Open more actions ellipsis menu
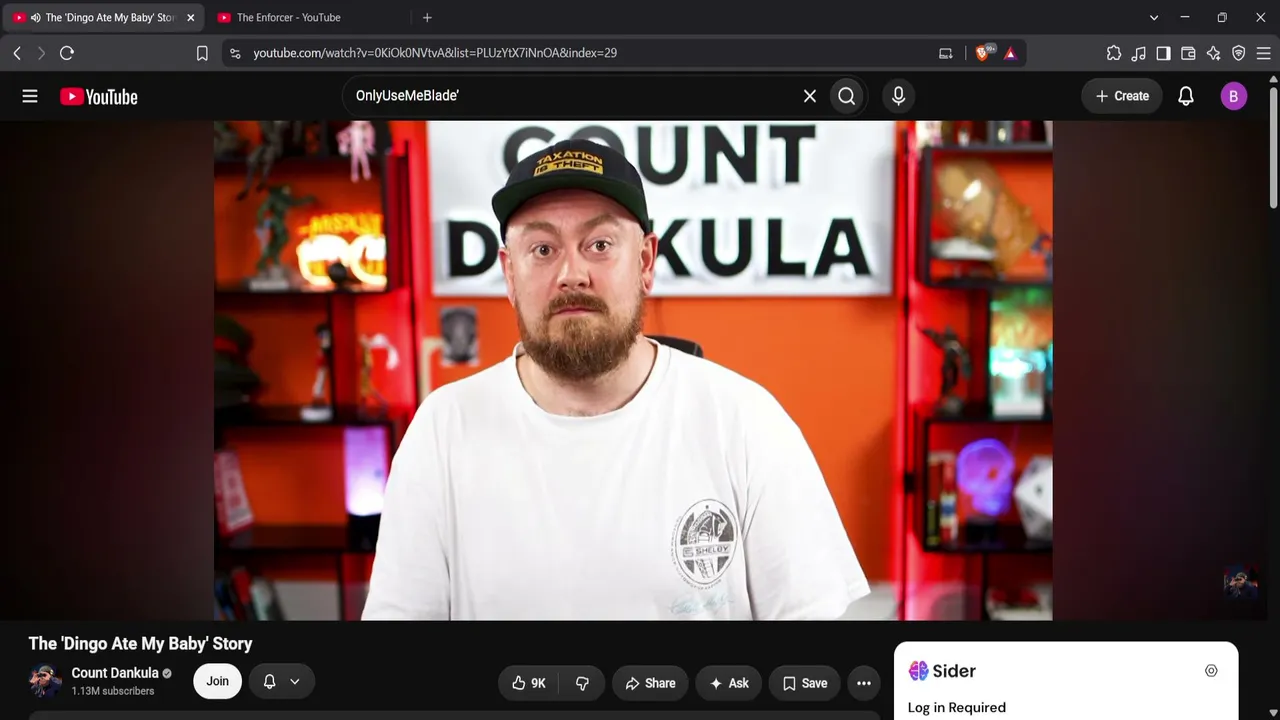1280x720 pixels. pos(864,683)
